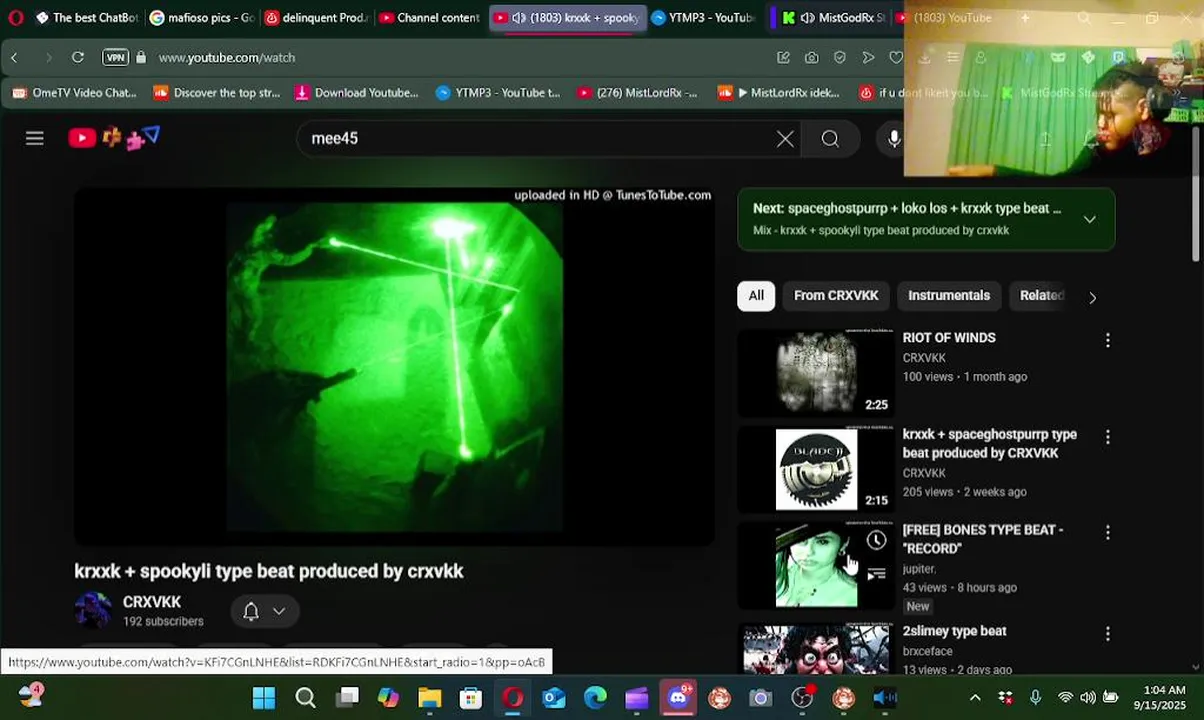Open options for krxxk + spaceghostpurrp type beat

[1107, 437]
